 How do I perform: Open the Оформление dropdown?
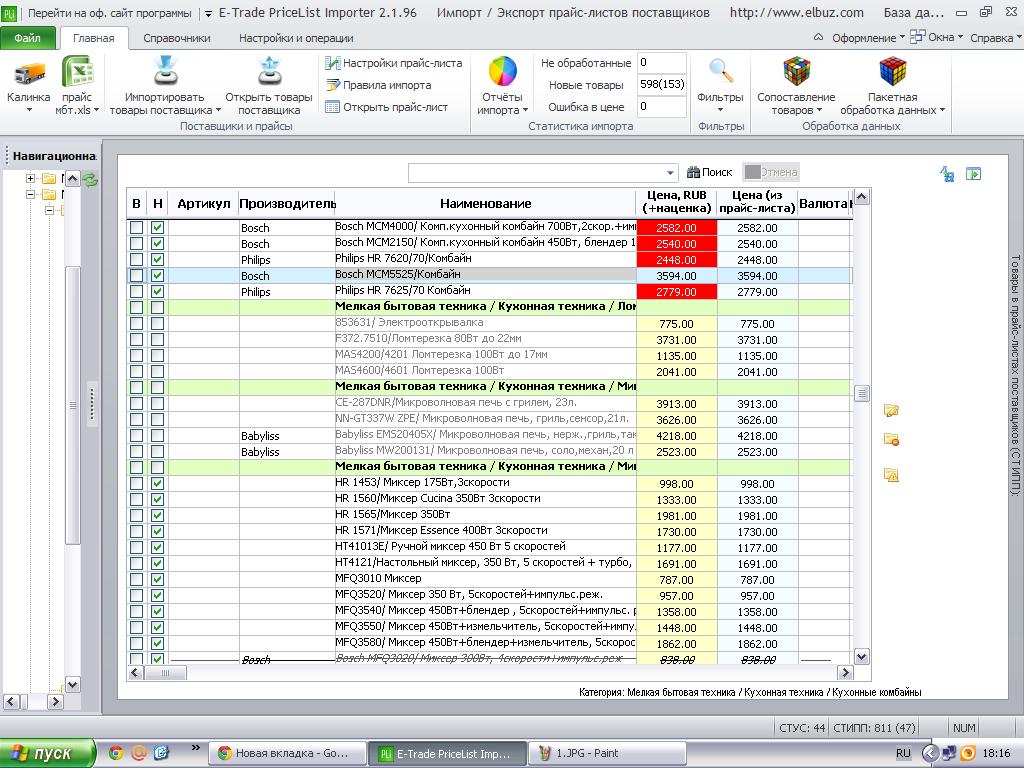(867, 38)
